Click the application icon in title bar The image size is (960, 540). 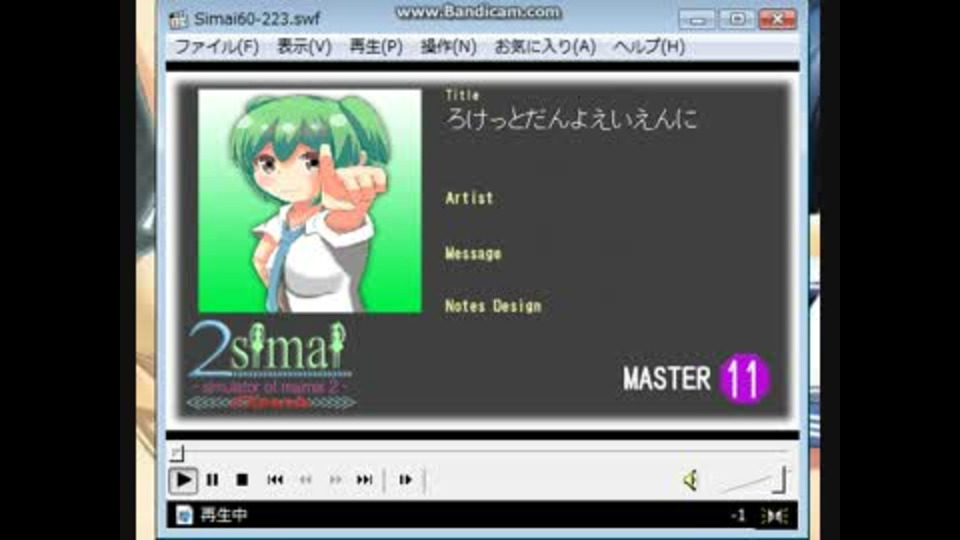[178, 19]
